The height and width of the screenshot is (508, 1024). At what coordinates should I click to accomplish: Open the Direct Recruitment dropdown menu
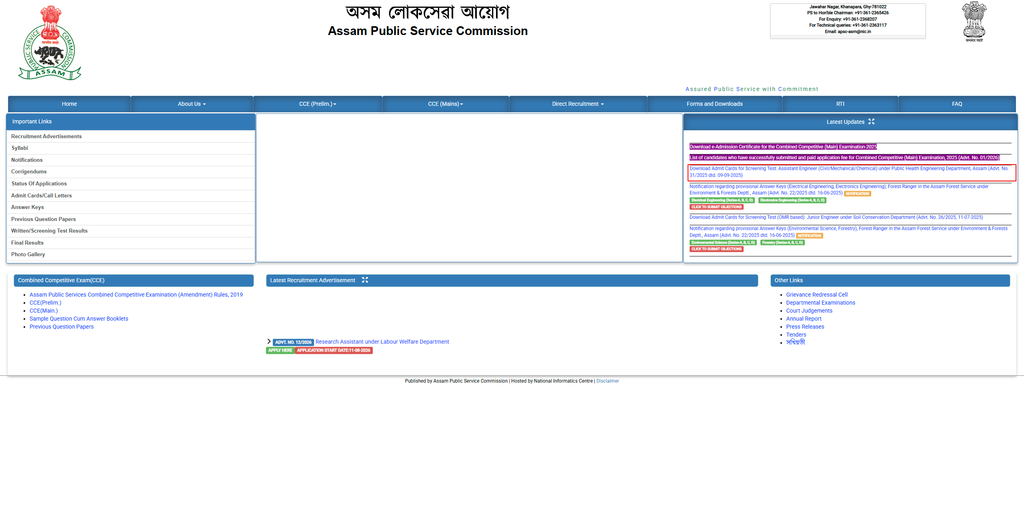pos(578,104)
